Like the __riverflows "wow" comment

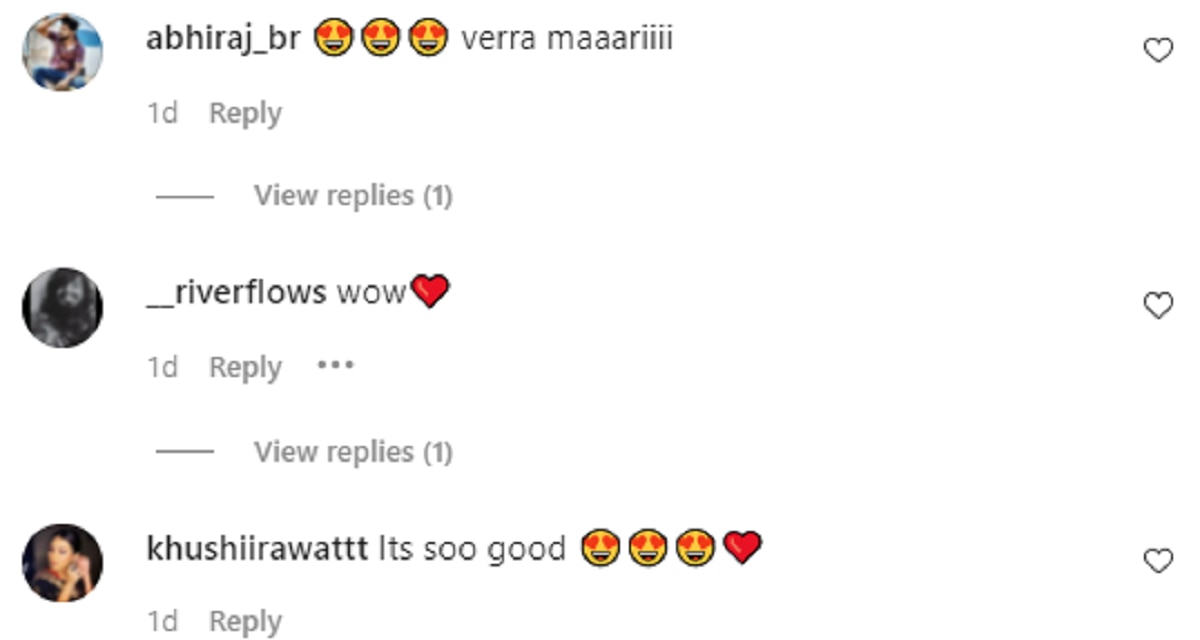1158,306
